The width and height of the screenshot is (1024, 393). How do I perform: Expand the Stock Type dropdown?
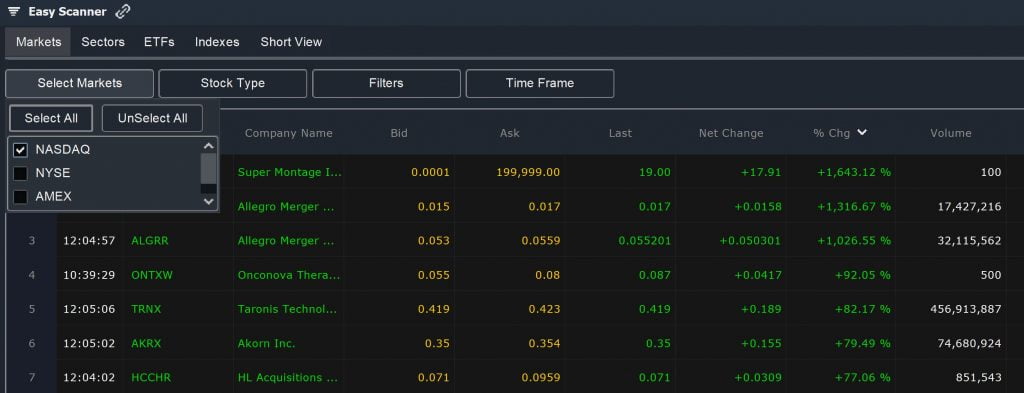[x=232, y=84]
